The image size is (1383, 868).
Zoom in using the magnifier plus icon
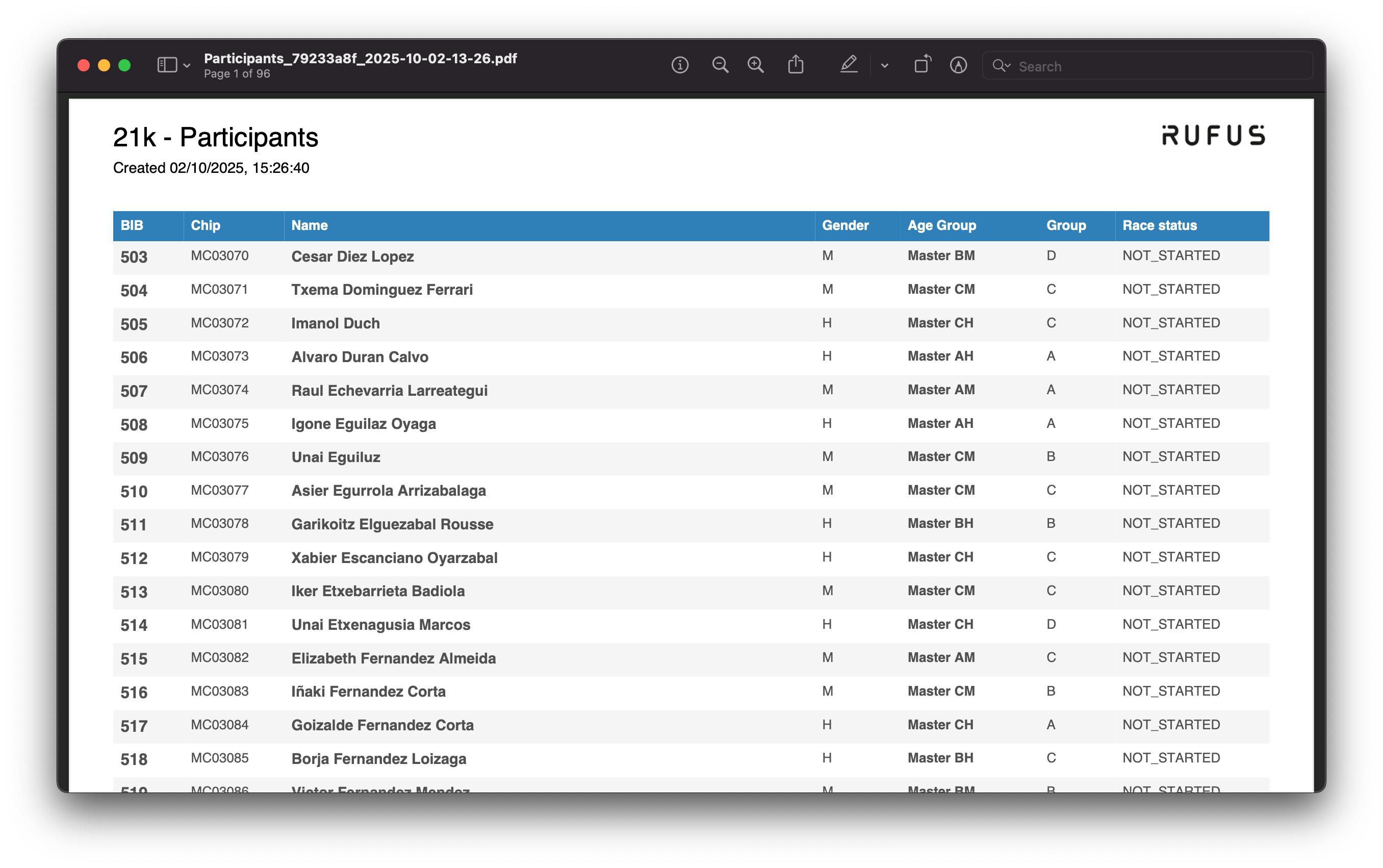point(755,65)
